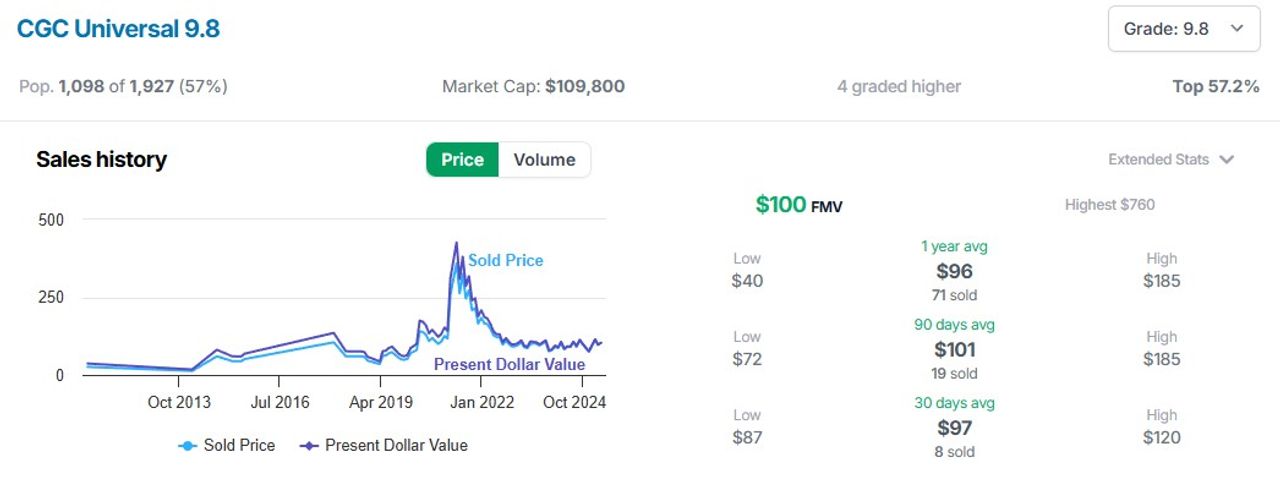Viewport: 1280px width, 491px height.
Task: Click the Highest $760 text
Action: (1110, 205)
